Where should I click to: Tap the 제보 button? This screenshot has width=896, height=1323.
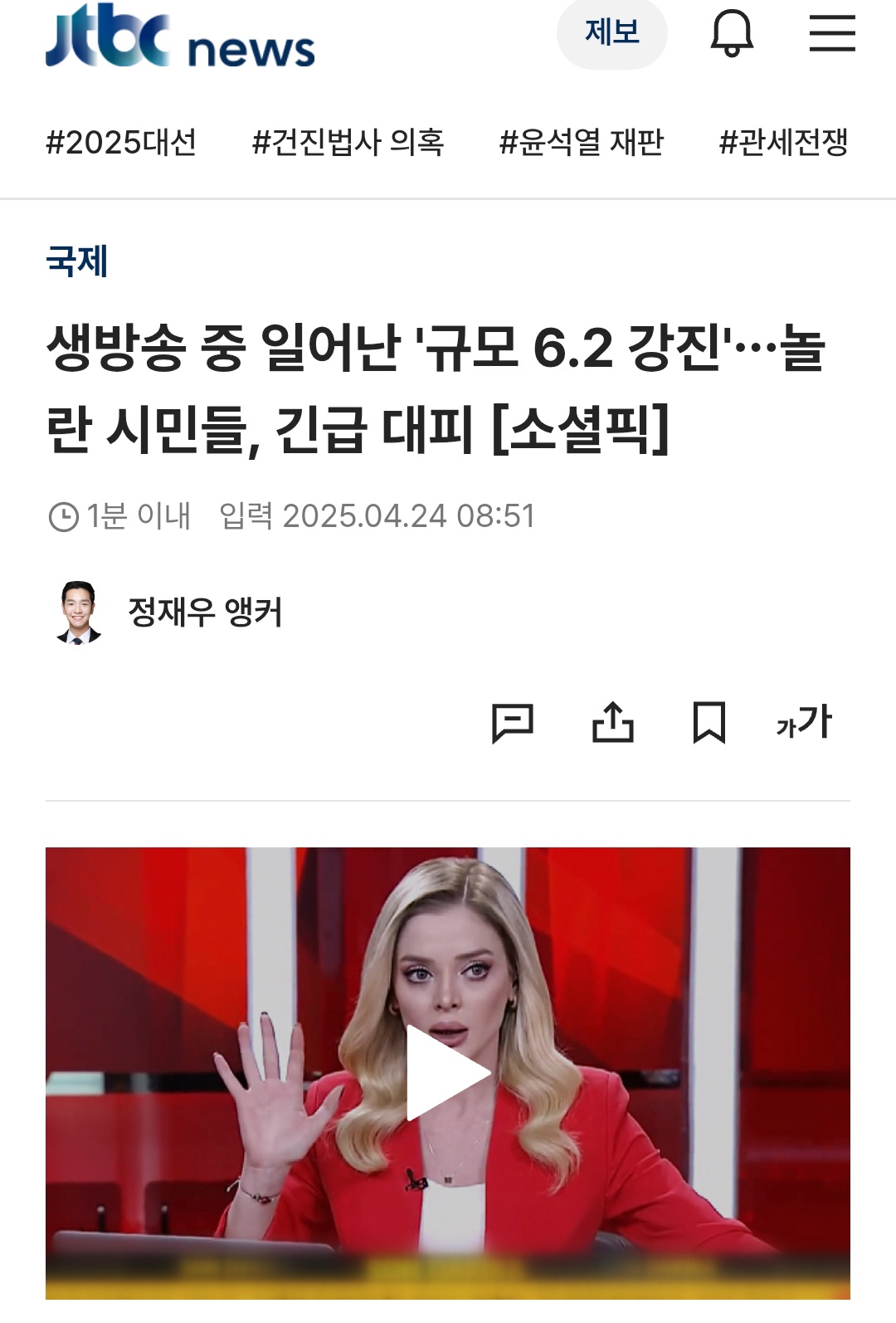click(x=612, y=33)
